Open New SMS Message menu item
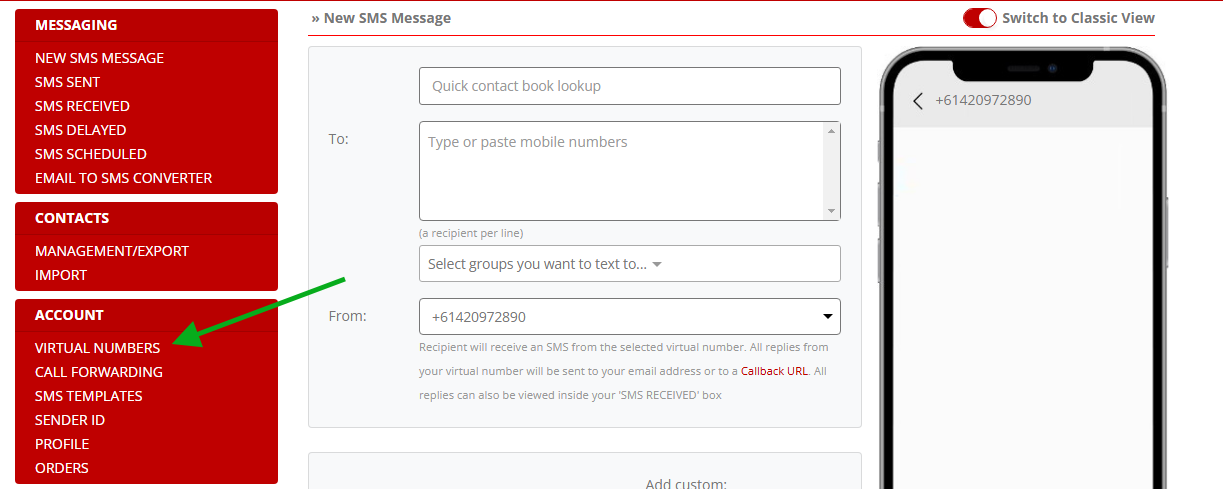 [99, 58]
